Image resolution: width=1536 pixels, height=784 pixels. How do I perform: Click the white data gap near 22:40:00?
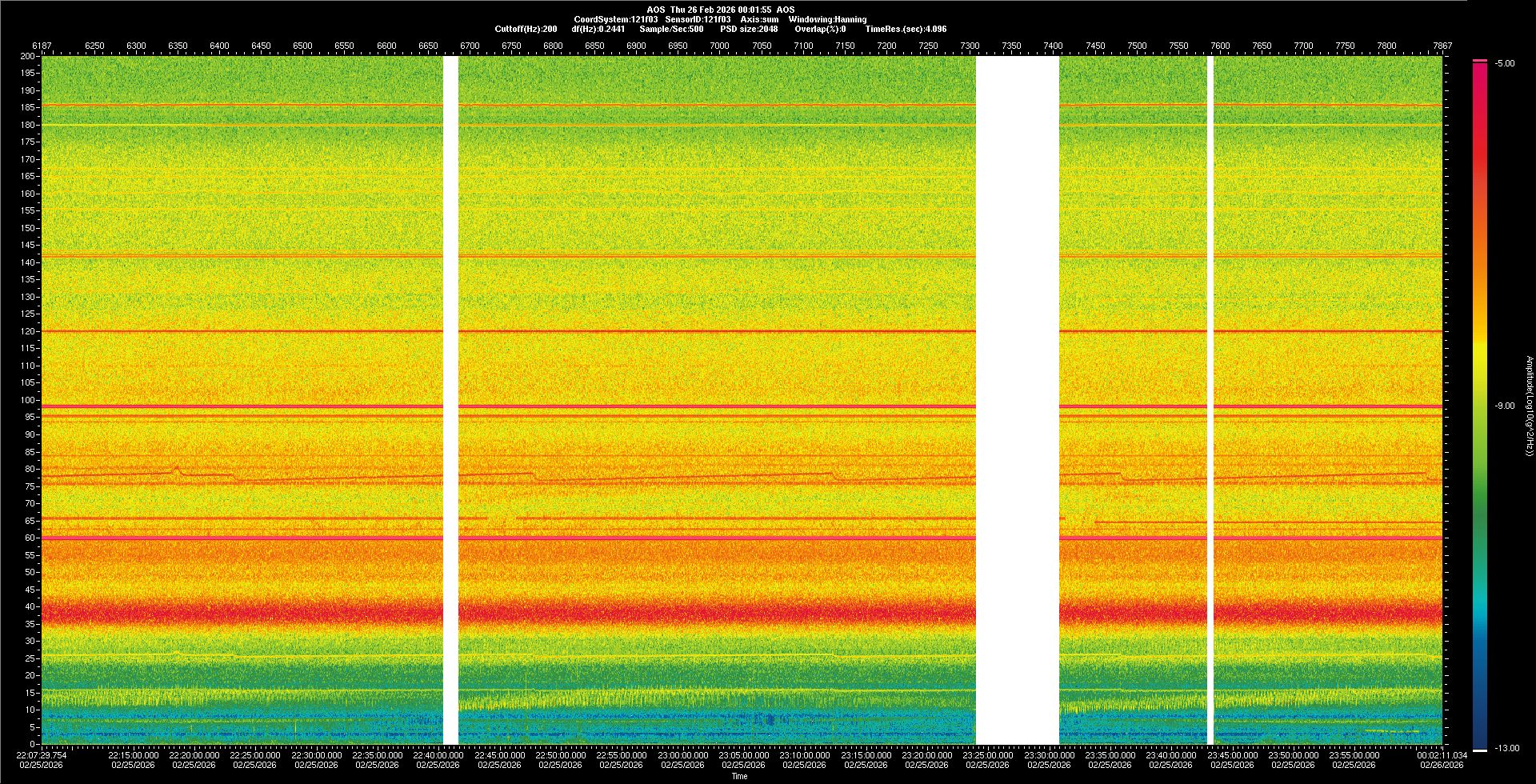[x=450, y=400]
